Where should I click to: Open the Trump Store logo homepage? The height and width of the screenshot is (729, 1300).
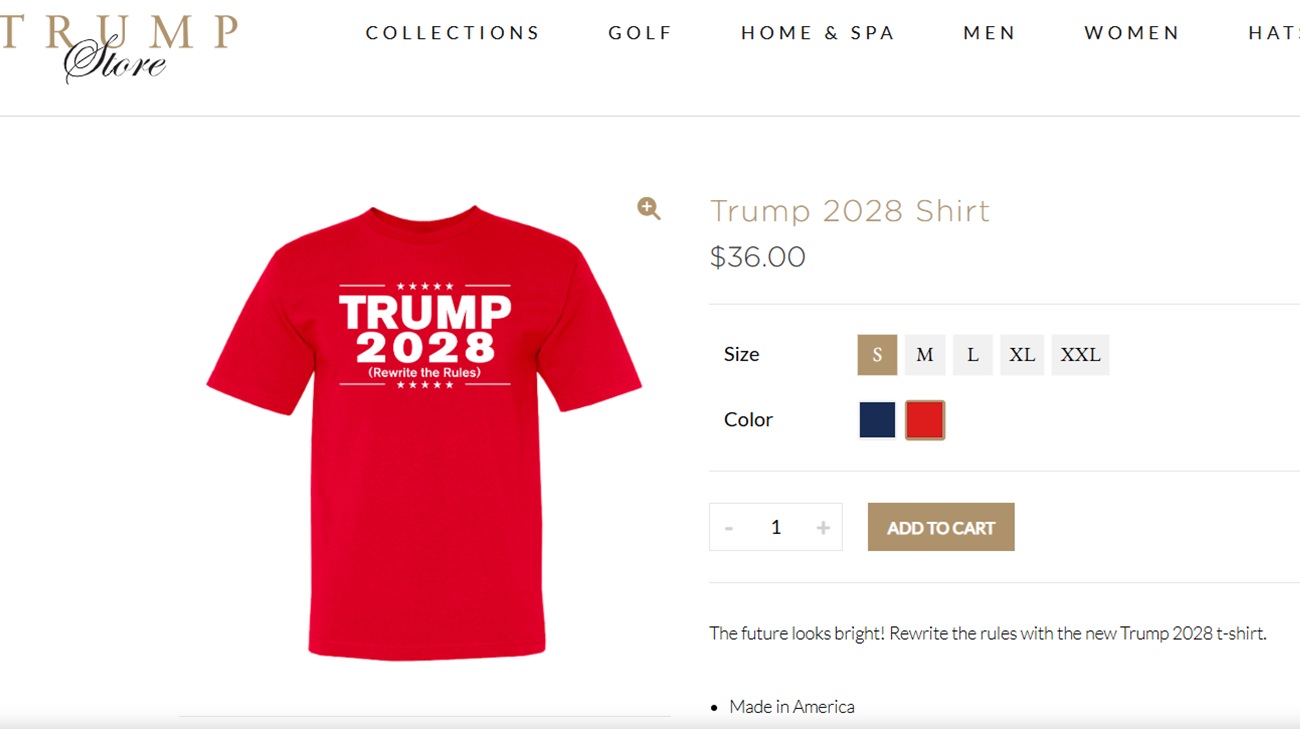pyautogui.click(x=119, y=47)
